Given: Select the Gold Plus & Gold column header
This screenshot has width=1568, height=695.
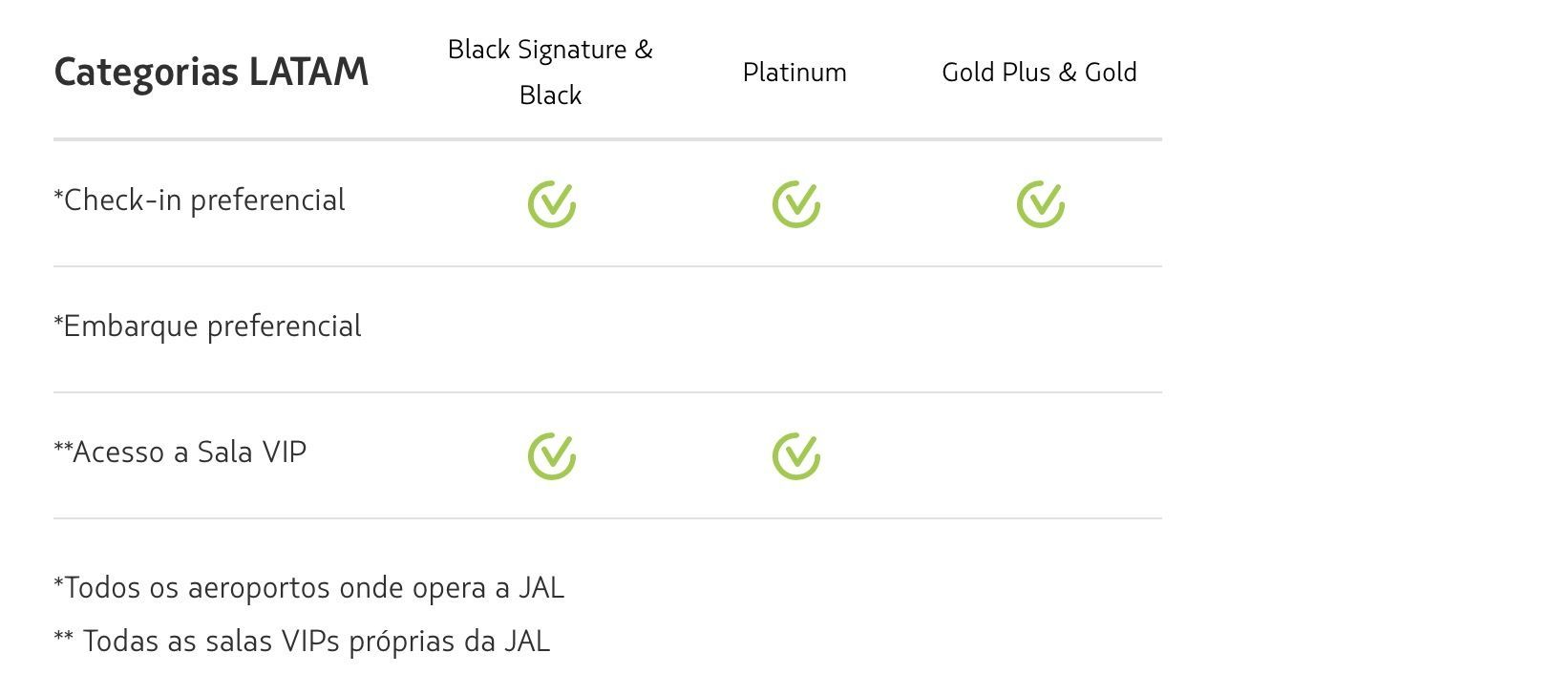Looking at the screenshot, I should click(1039, 73).
